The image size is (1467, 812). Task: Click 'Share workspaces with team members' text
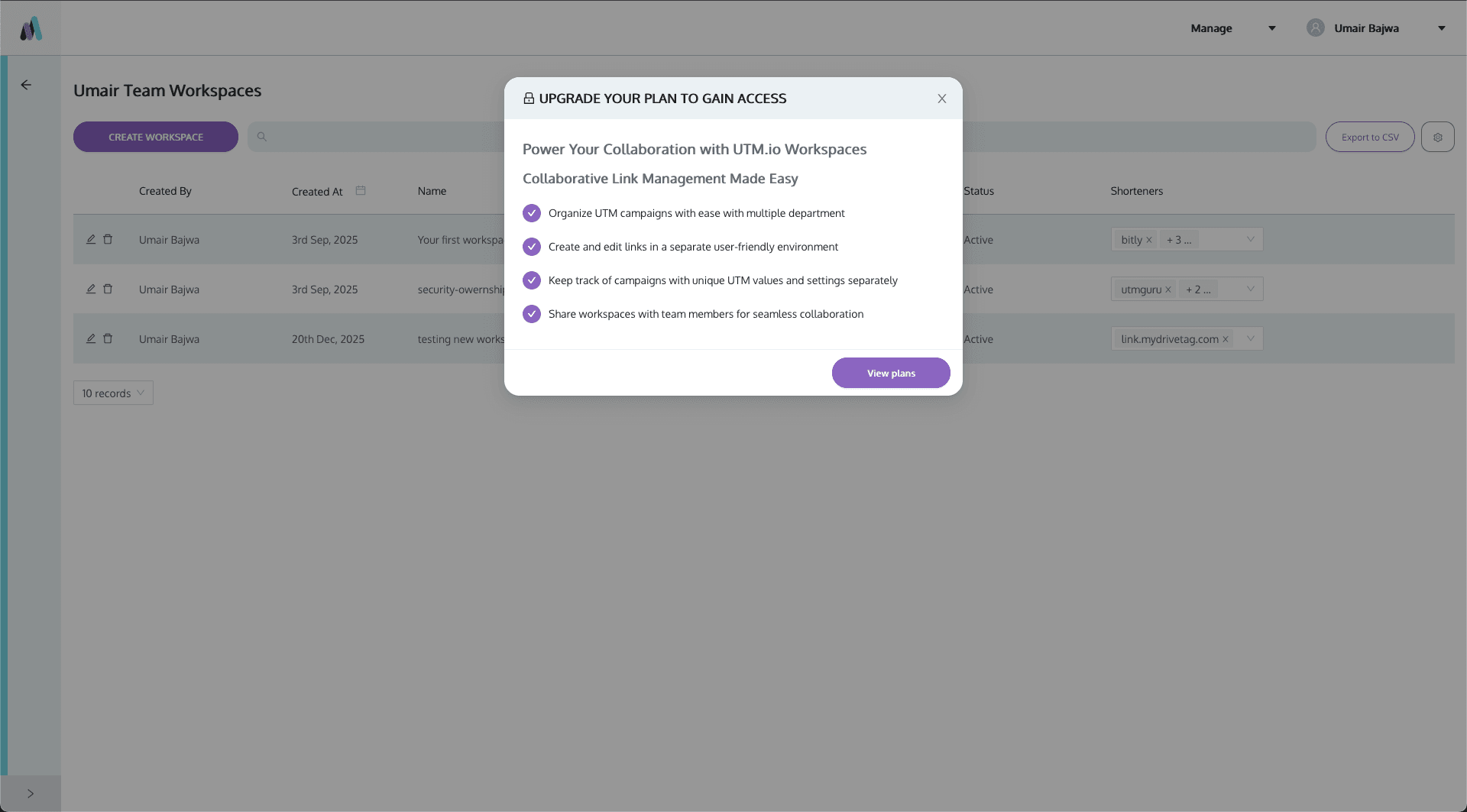(706, 314)
